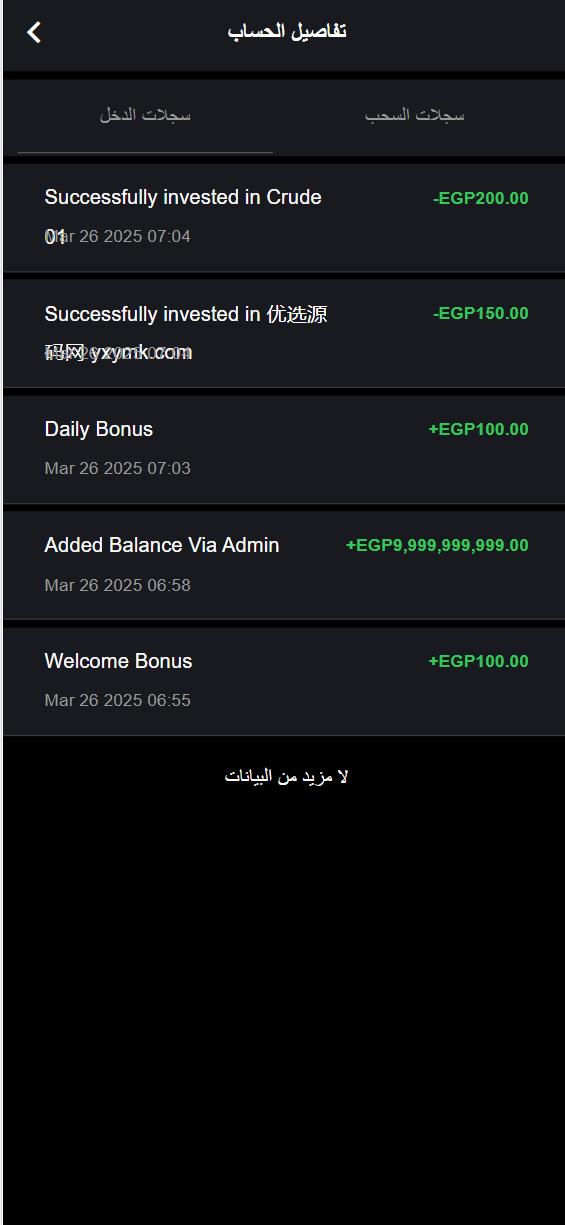Switch to the سجلات السحب tab
Viewport: 565px width, 1225px height.
click(x=414, y=116)
